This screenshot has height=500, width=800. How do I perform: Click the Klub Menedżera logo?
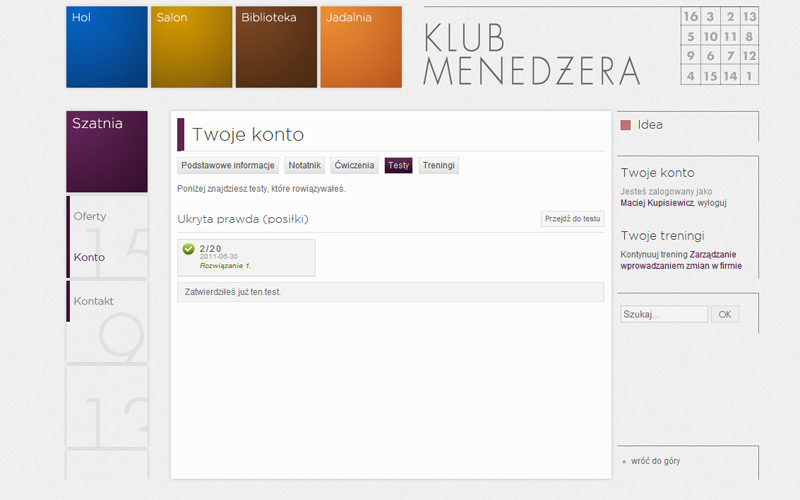tap(531, 54)
